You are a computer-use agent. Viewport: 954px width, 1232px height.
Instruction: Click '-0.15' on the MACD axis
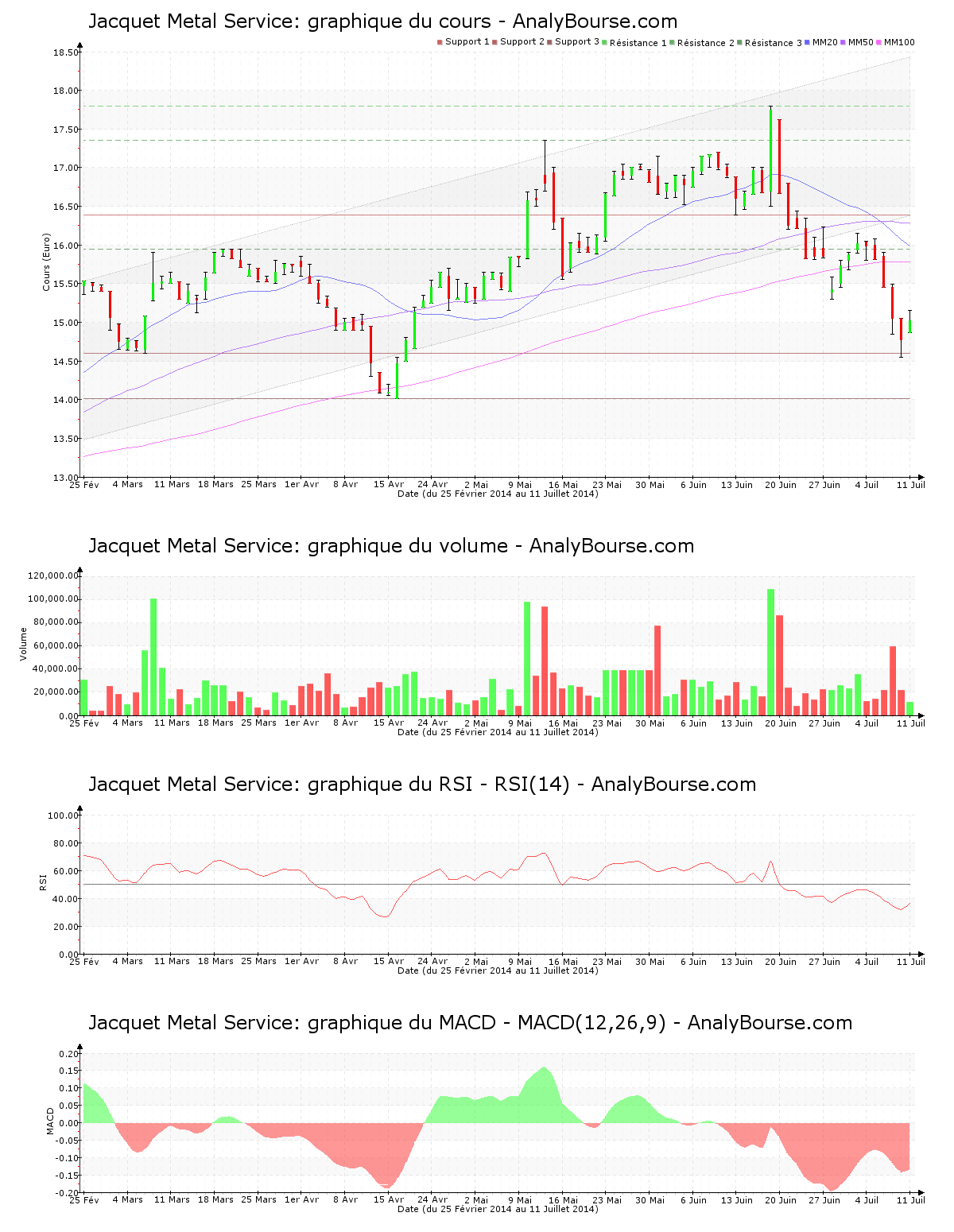pyautogui.click(x=68, y=1176)
